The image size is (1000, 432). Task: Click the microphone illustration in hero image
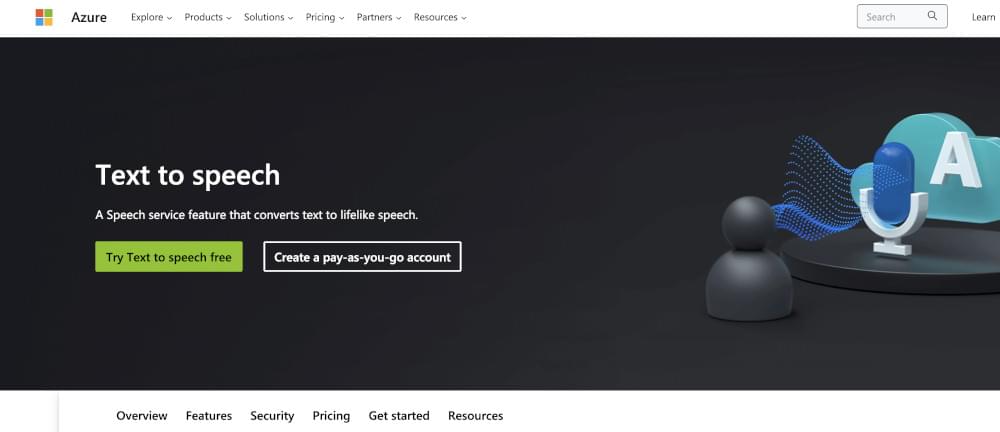point(893,199)
